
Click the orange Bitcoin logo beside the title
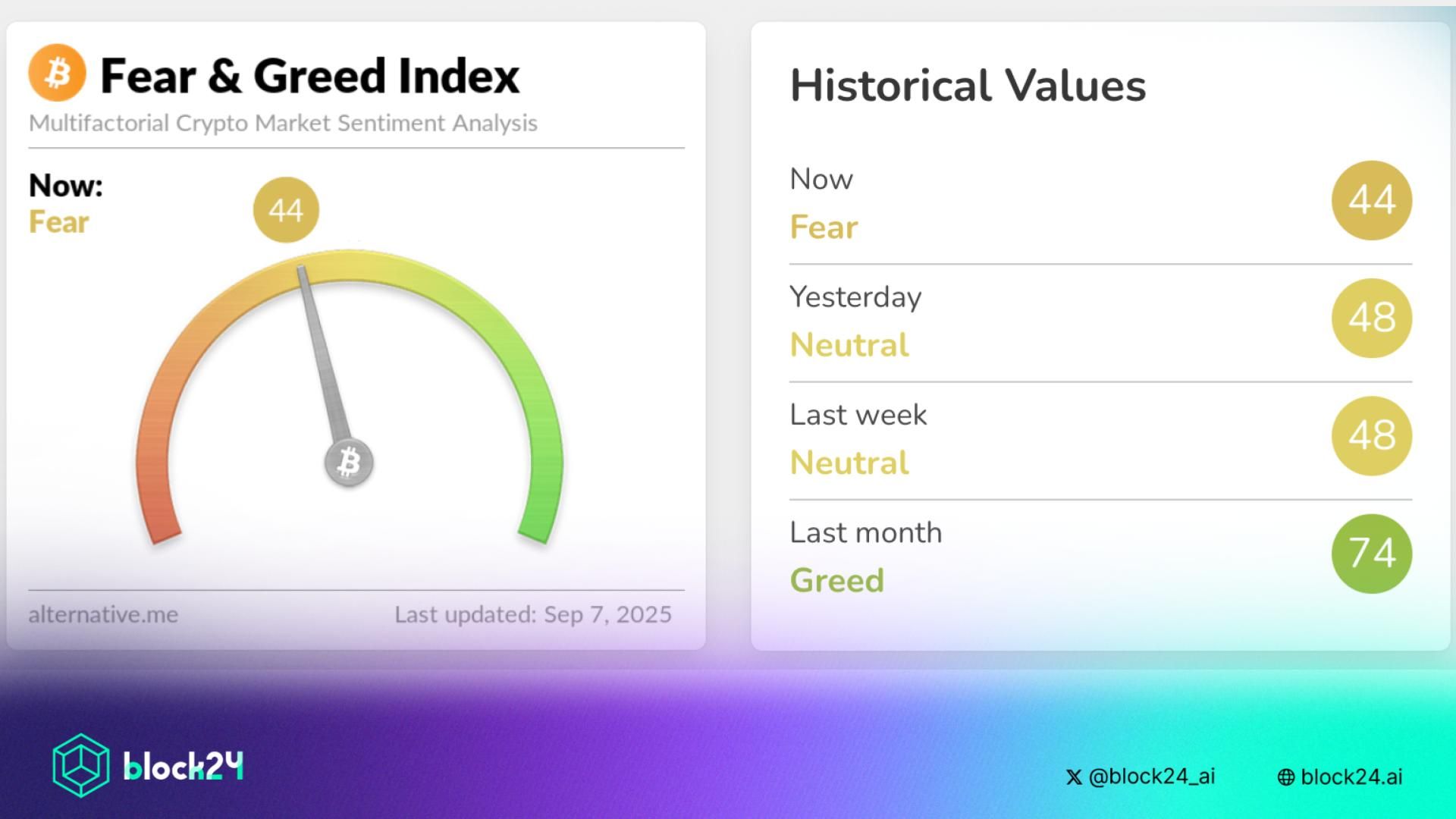57,74
